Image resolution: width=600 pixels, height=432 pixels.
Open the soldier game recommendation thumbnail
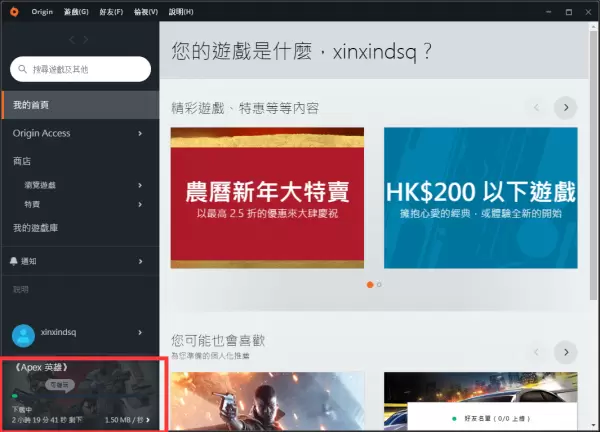click(x=267, y=401)
